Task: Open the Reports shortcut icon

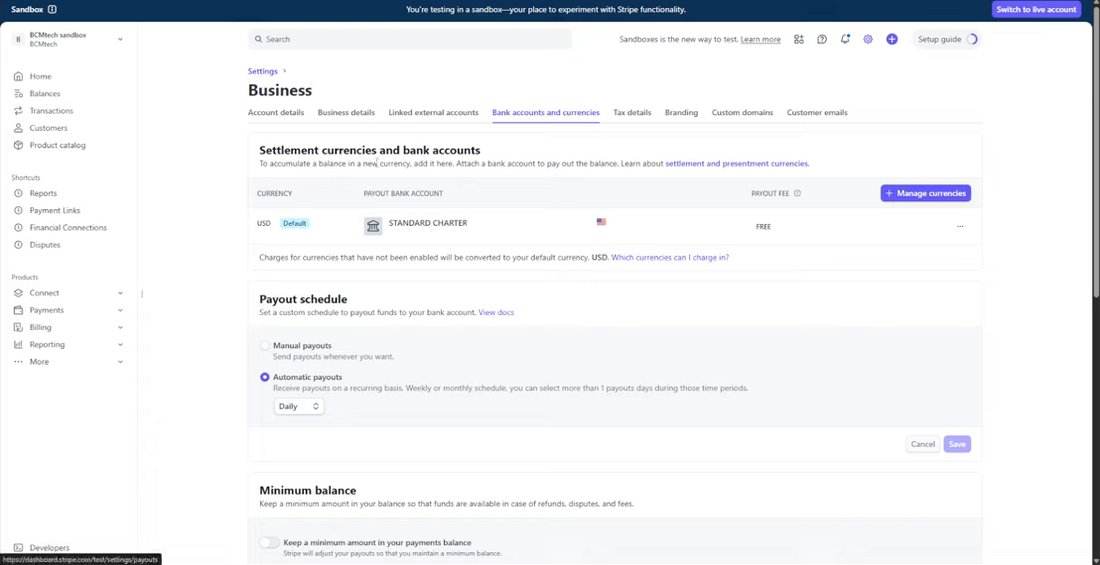Action: (x=18, y=193)
